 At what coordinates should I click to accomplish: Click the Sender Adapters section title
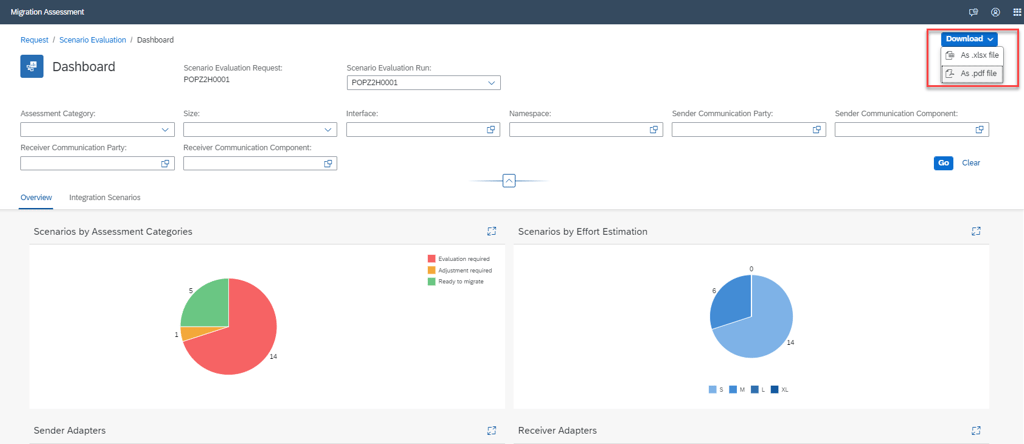70,430
